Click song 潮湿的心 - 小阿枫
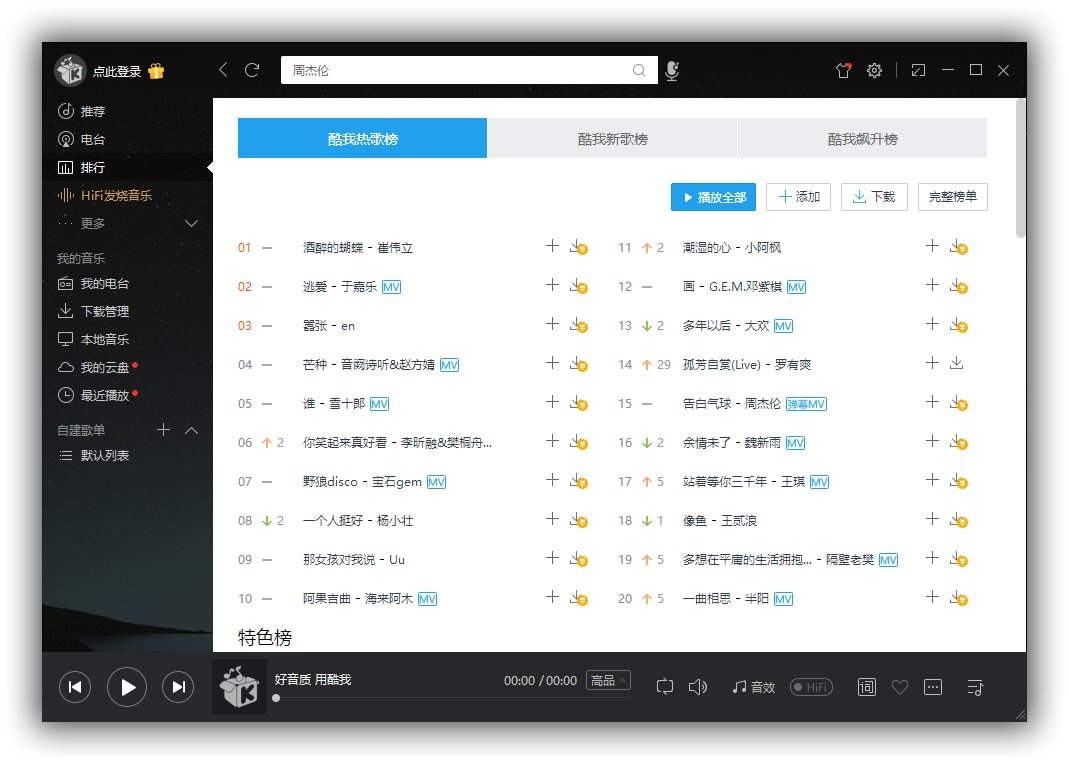This screenshot has height=764, width=1069. coord(732,247)
